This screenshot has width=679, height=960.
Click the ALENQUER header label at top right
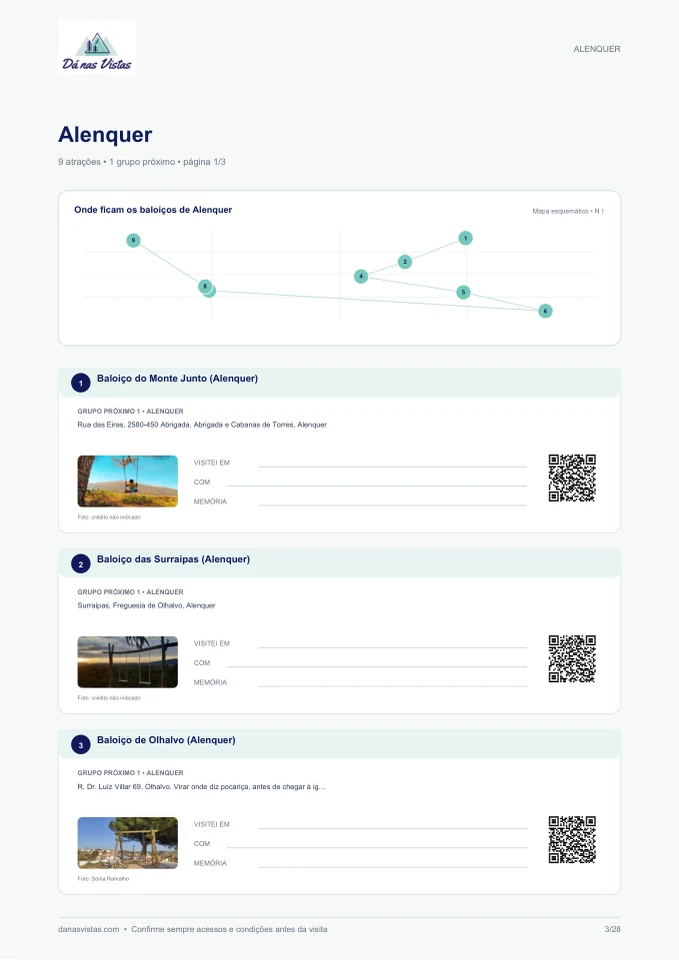tap(597, 49)
